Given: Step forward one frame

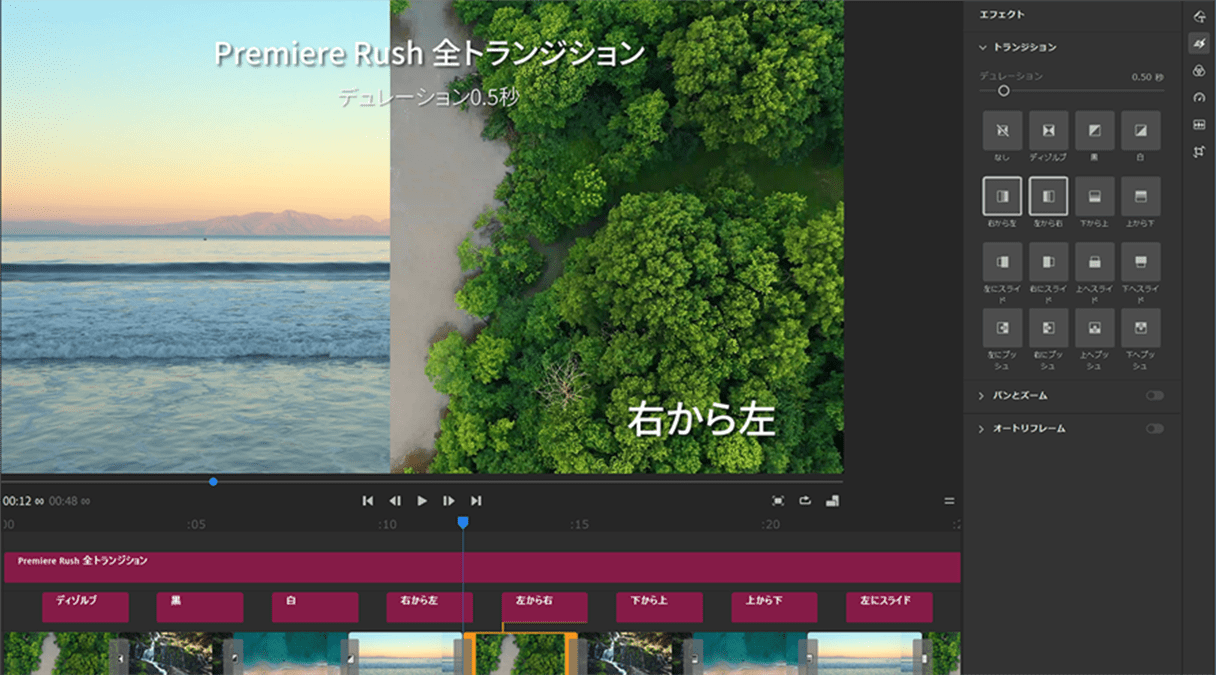Looking at the screenshot, I should [449, 501].
